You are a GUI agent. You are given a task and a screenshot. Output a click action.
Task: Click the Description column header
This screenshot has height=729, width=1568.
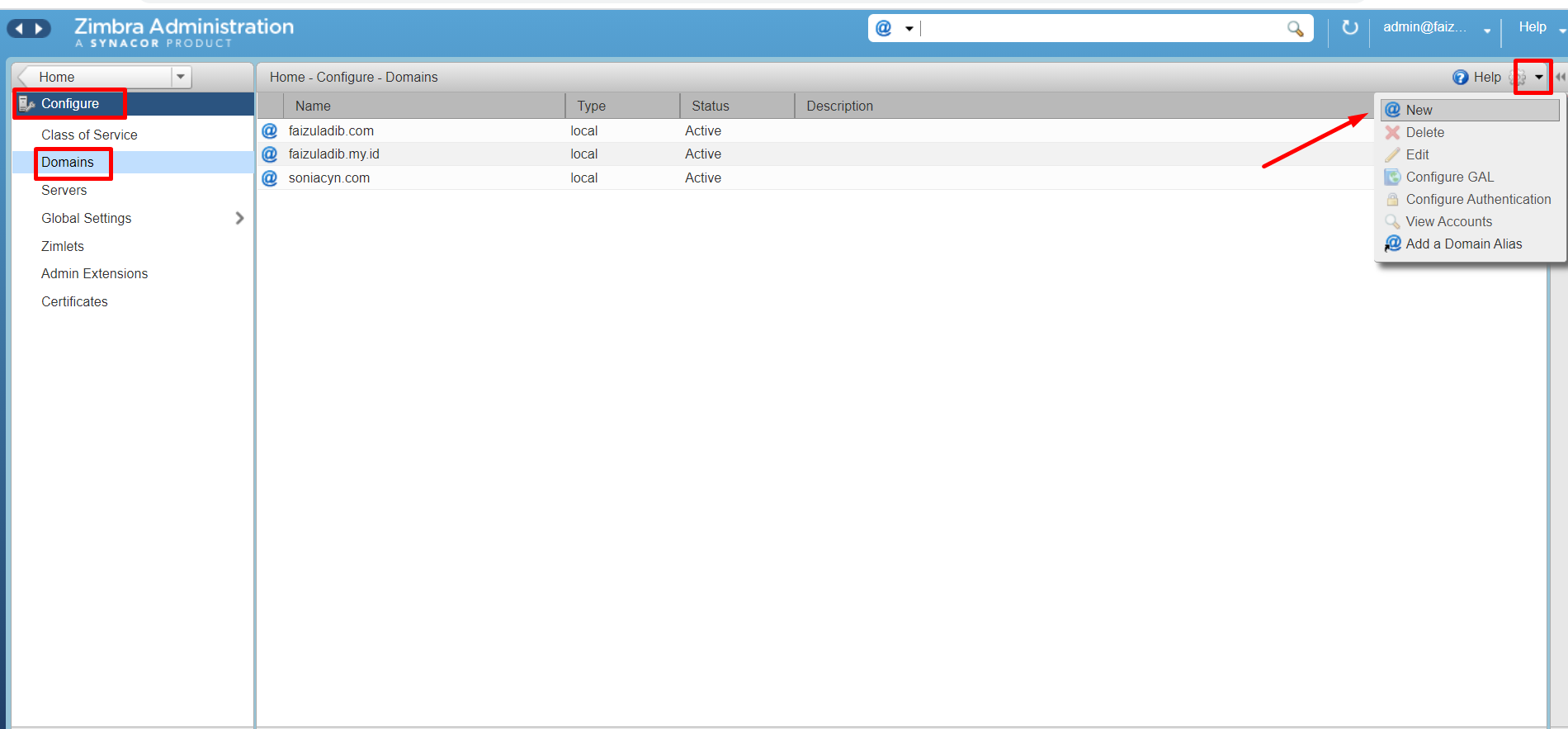coord(1084,106)
